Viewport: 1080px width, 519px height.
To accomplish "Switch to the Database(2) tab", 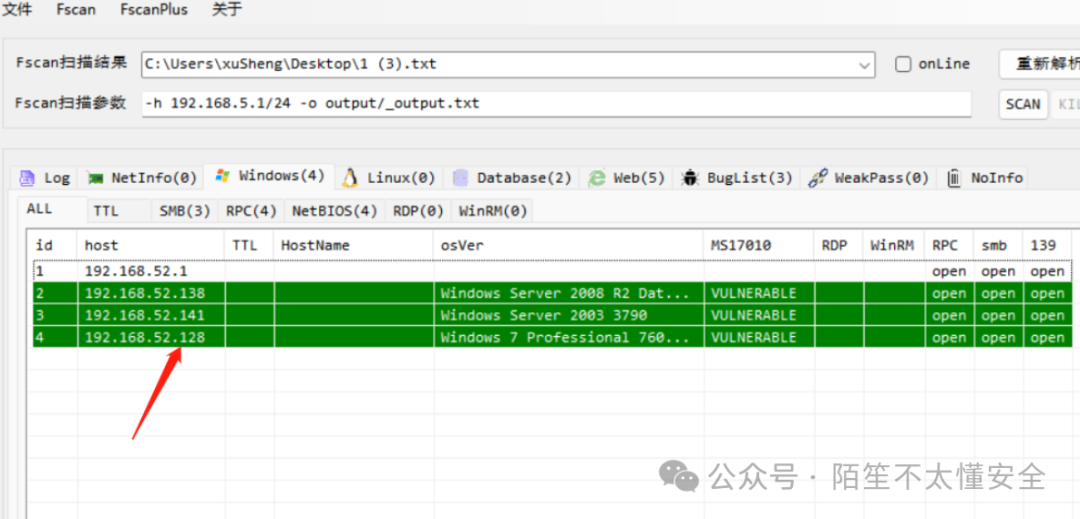I will click(x=511, y=178).
